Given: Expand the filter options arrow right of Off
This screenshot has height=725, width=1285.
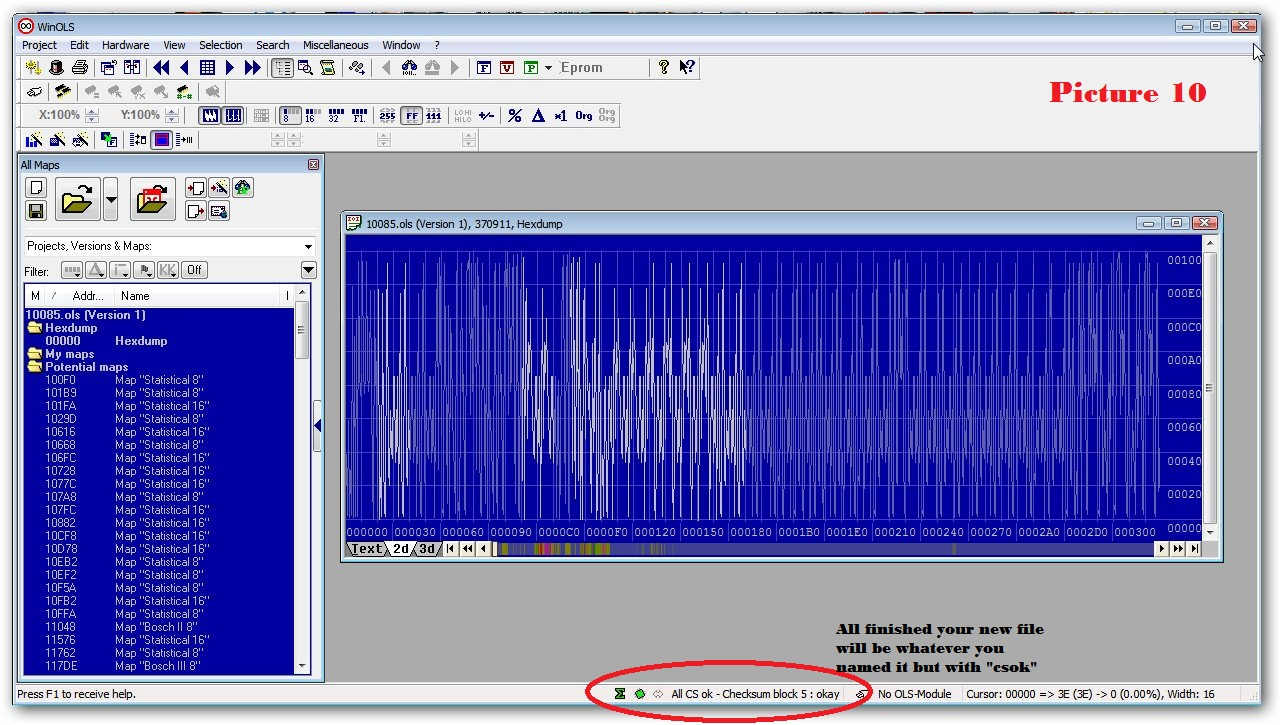Looking at the screenshot, I should pos(308,270).
